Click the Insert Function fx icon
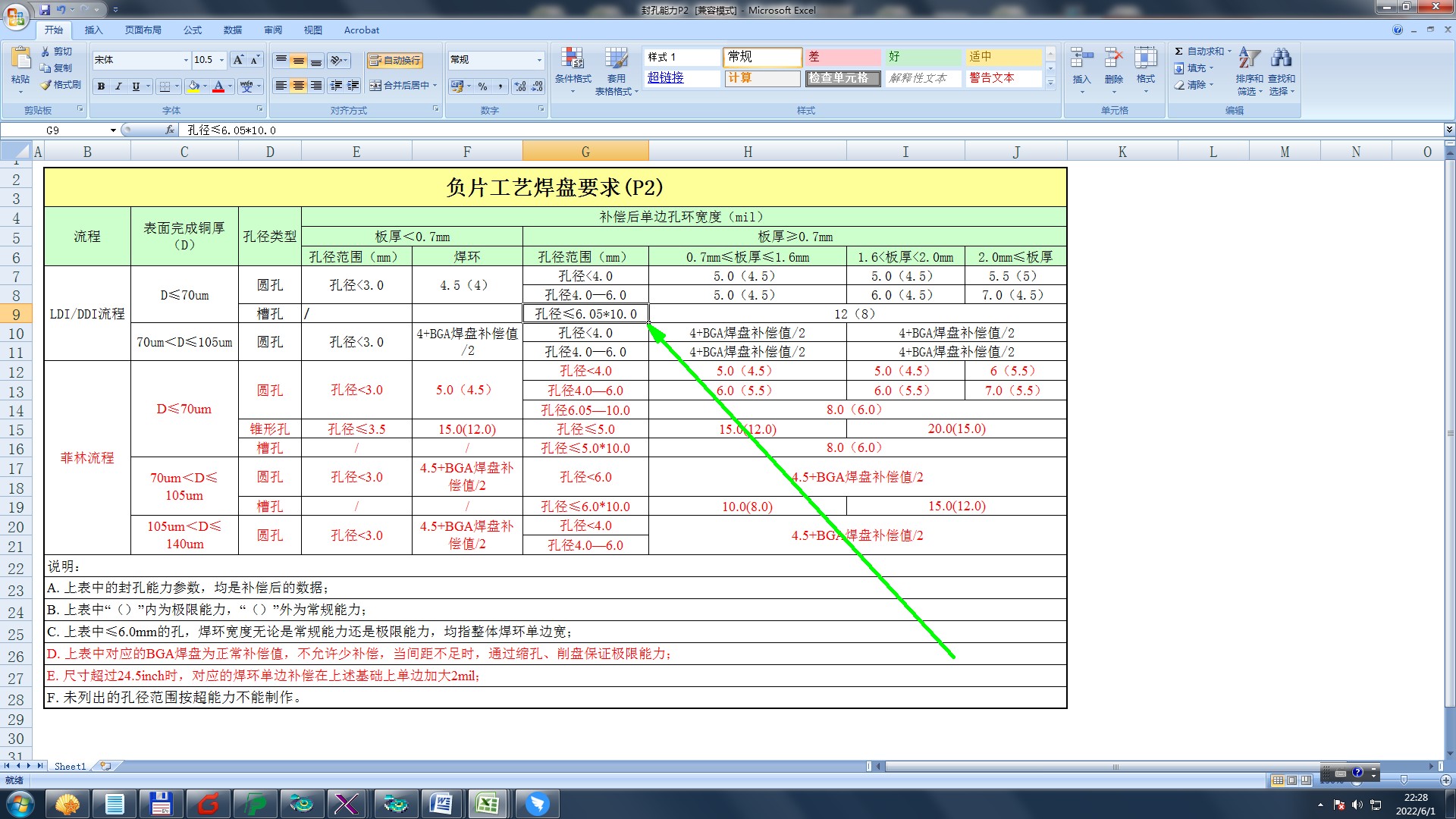1456x819 pixels. pos(170,130)
